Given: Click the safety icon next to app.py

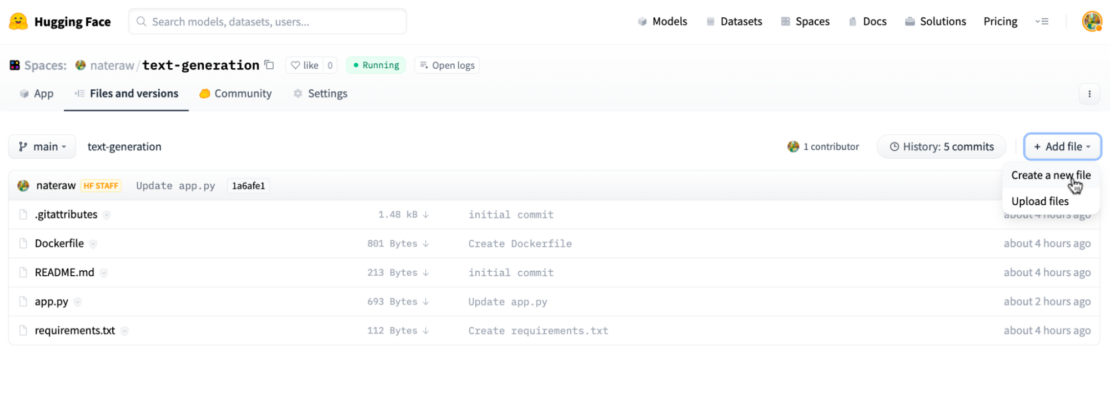Looking at the screenshot, I should 78,302.
